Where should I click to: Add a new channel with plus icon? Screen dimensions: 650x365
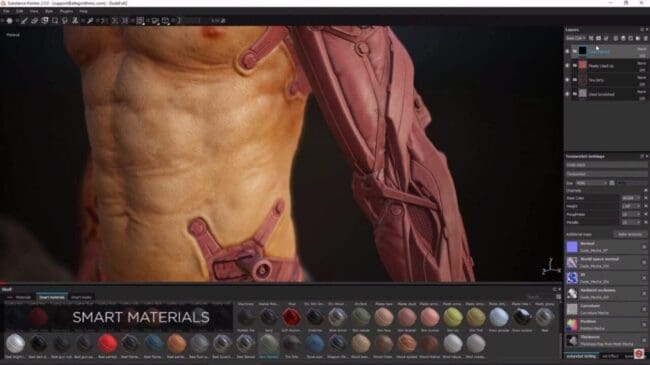pyautogui.click(x=645, y=190)
